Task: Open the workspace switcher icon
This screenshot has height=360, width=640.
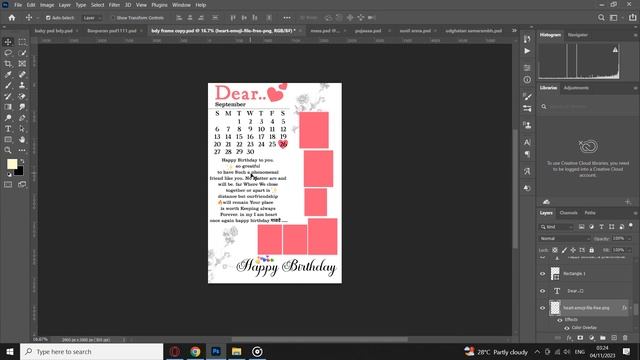Action: 613,18
